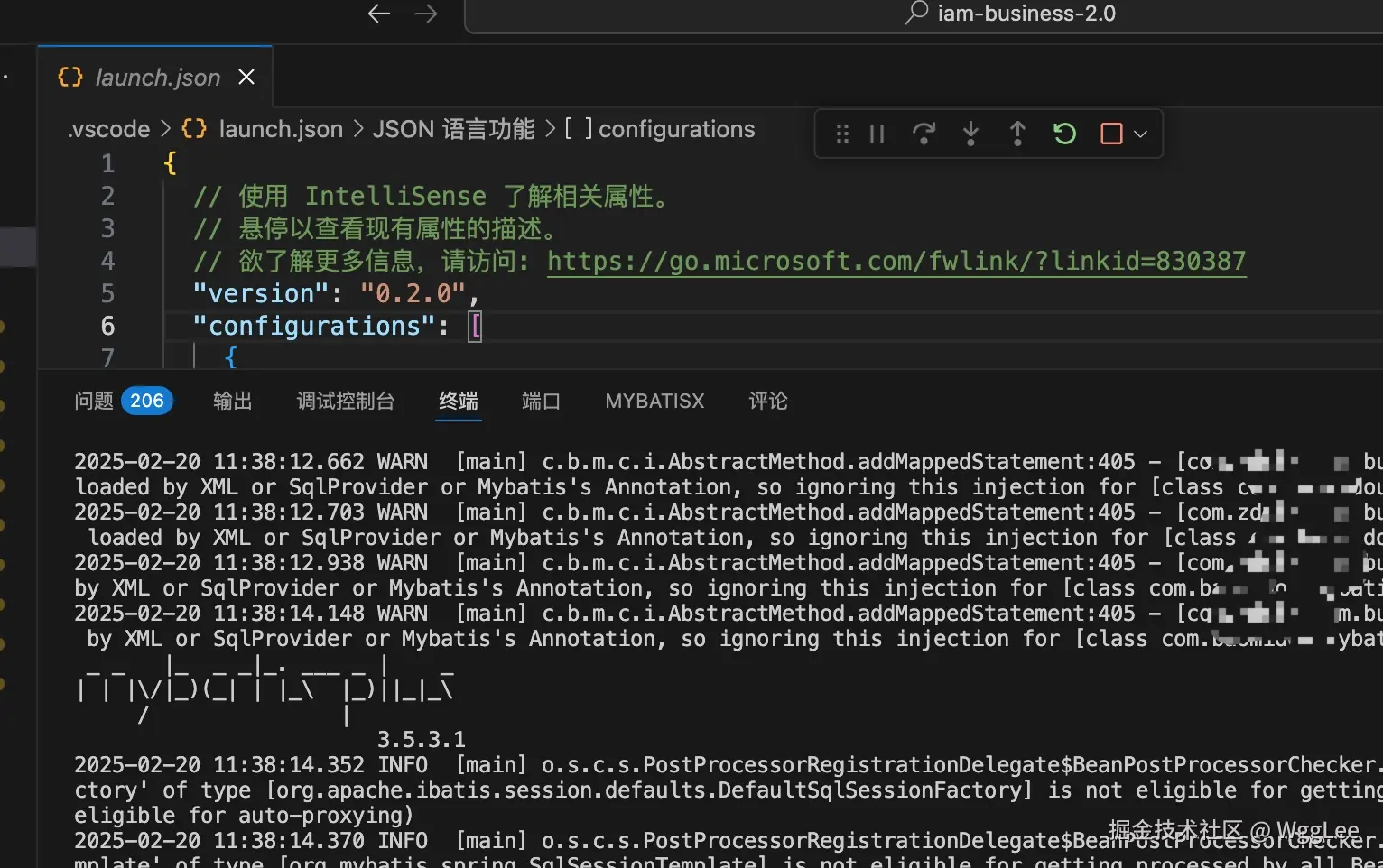Click the "configurations" key in the editor
The height and width of the screenshot is (868, 1383).
(314, 326)
